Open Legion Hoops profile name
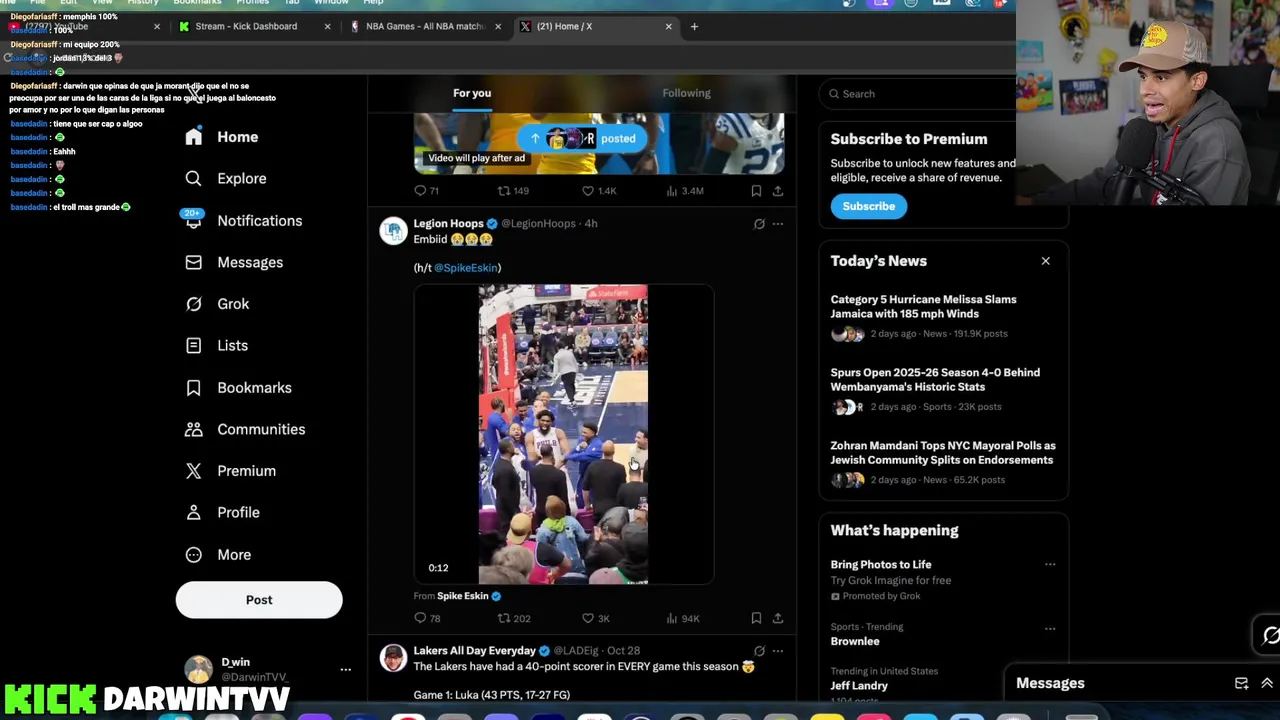 pos(448,224)
